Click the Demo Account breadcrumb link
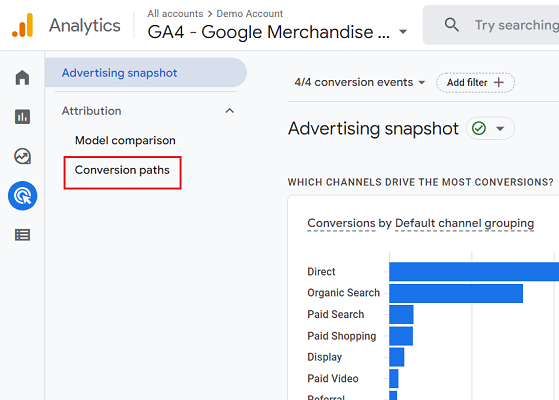Image resolution: width=559 pixels, height=400 pixels. [x=250, y=14]
